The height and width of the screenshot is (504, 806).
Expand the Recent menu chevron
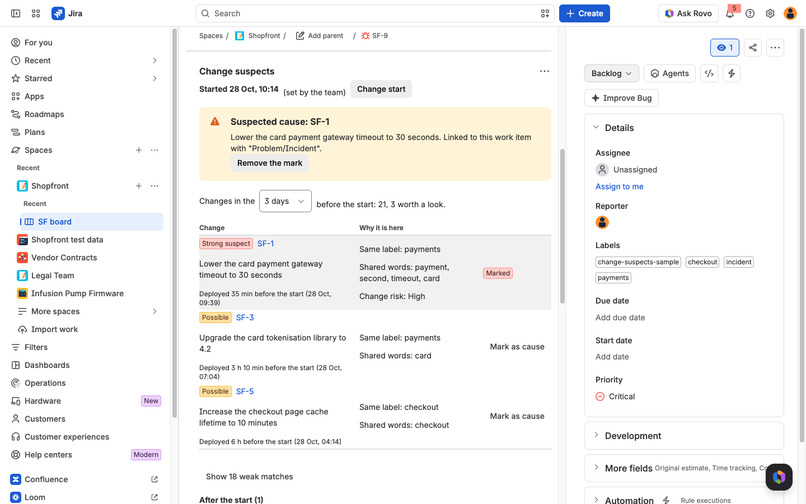[x=154, y=61]
